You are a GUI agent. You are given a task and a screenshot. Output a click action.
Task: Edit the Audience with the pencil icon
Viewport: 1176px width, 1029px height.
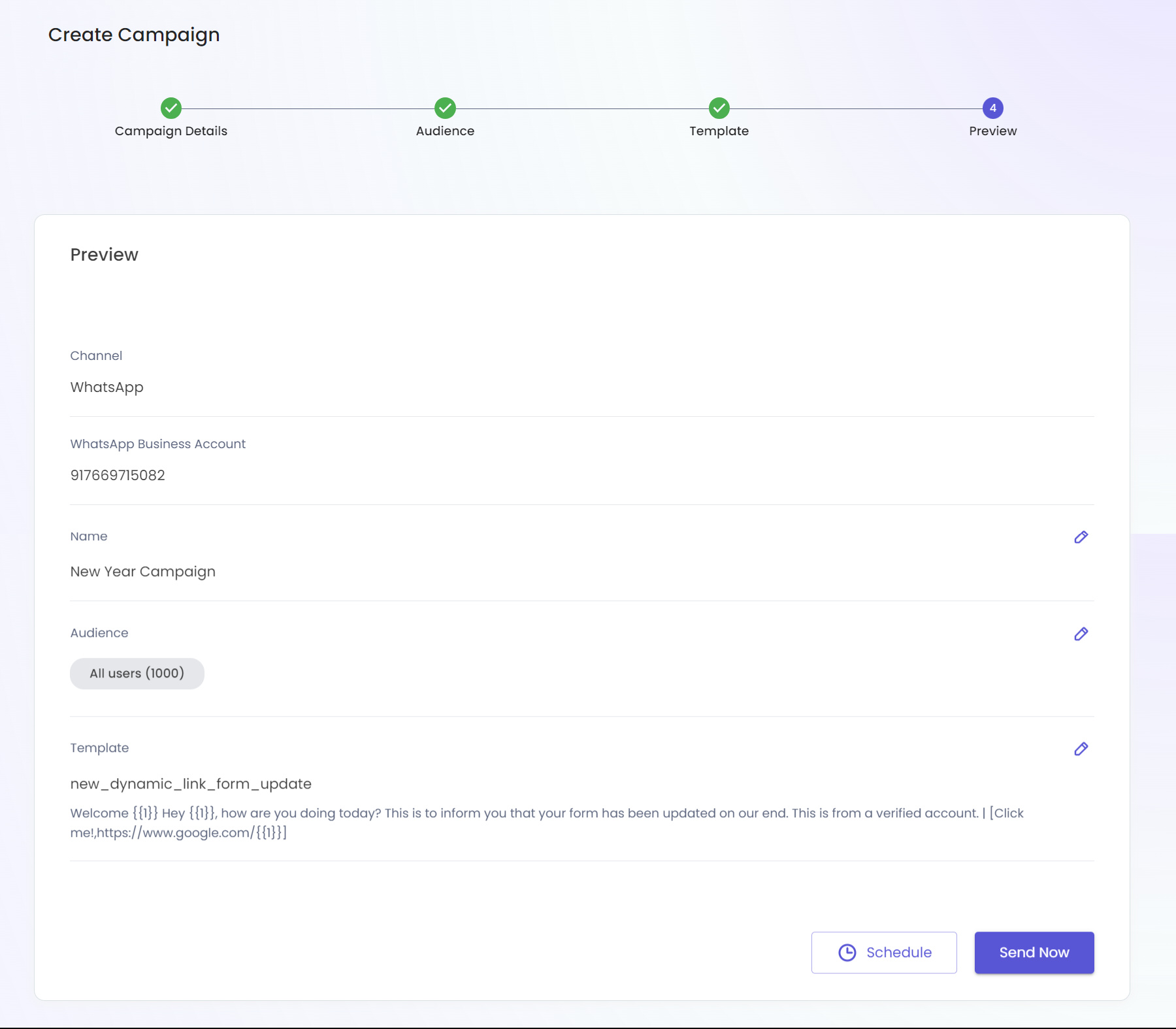click(1081, 634)
